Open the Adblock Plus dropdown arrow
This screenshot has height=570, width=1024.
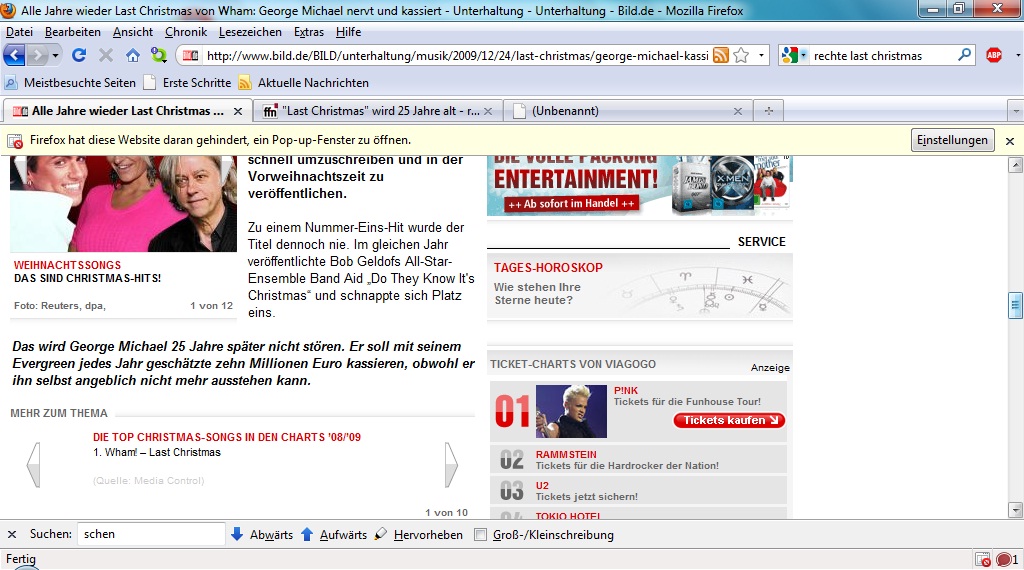click(x=1017, y=55)
